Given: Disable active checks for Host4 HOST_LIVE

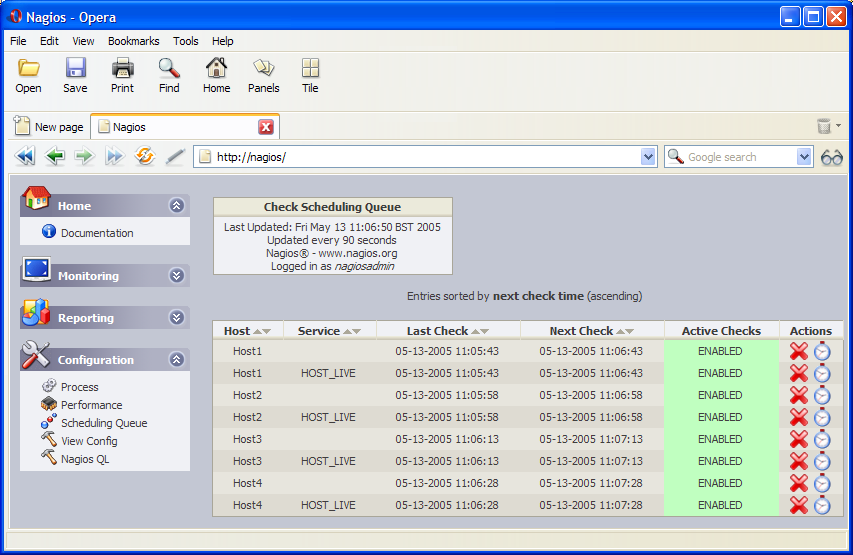Looking at the screenshot, I should click(x=799, y=505).
